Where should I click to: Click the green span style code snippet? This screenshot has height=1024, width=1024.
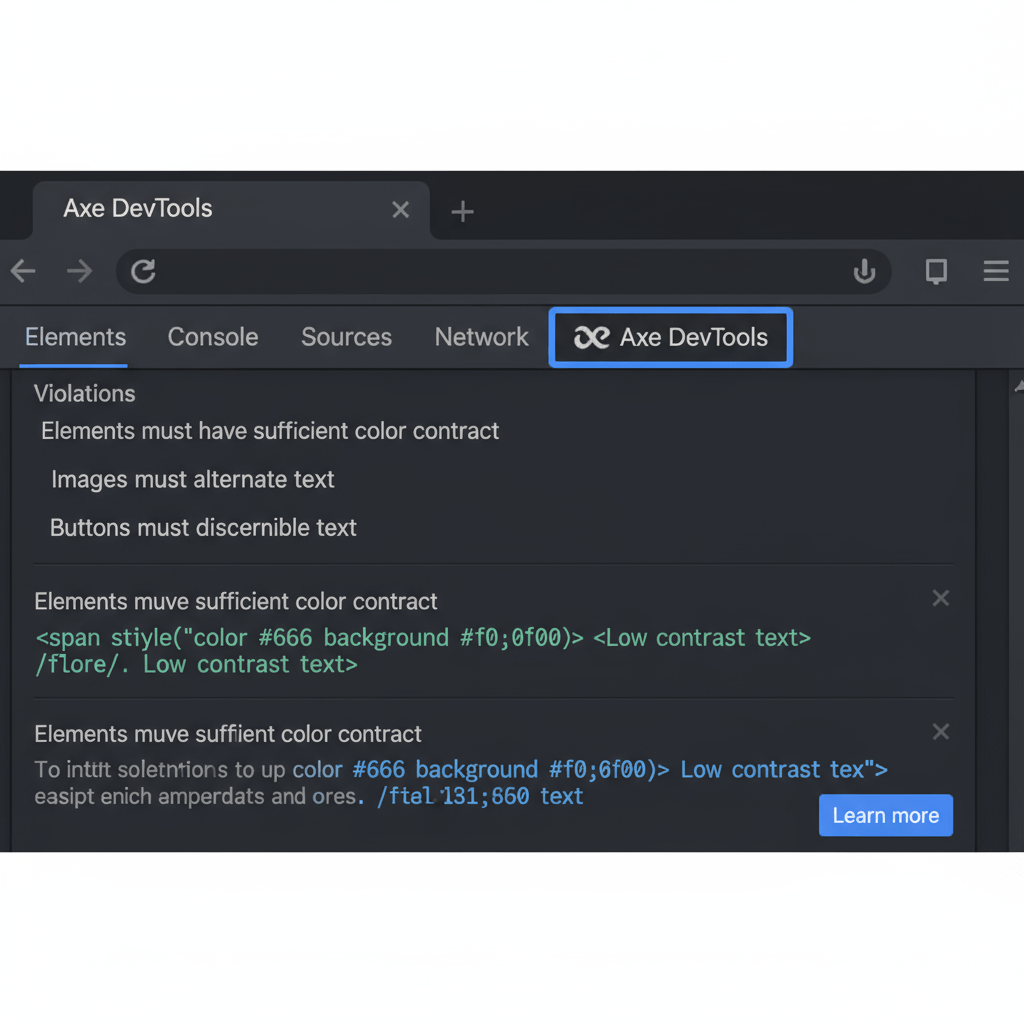pyautogui.click(x=423, y=637)
